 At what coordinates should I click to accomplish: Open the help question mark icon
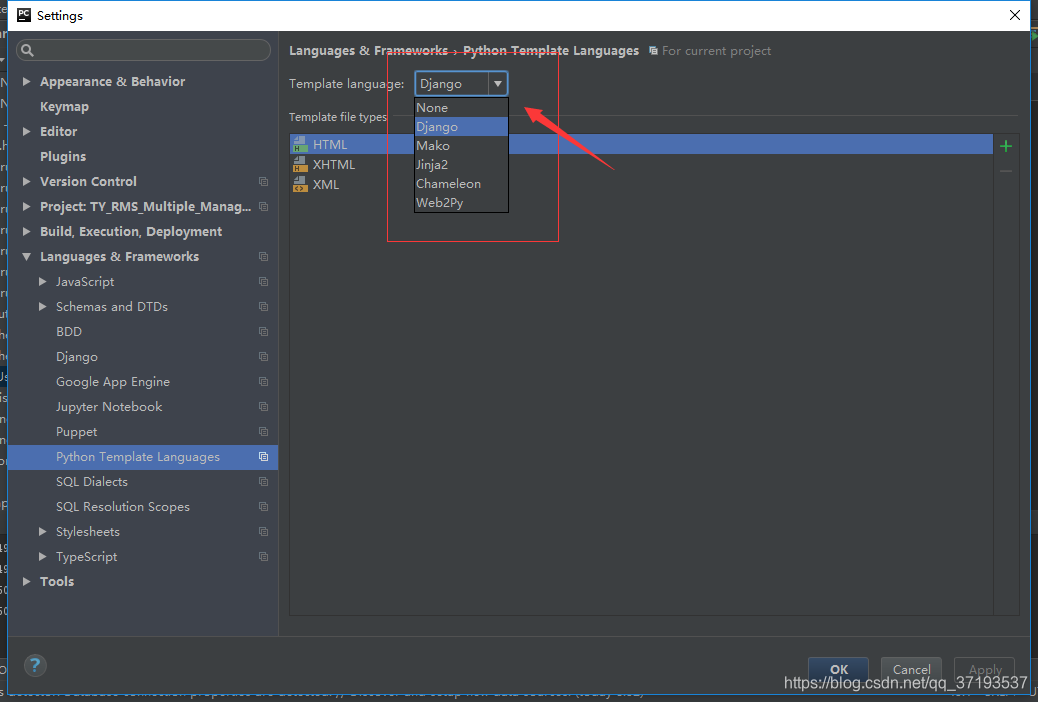[x=34, y=665]
